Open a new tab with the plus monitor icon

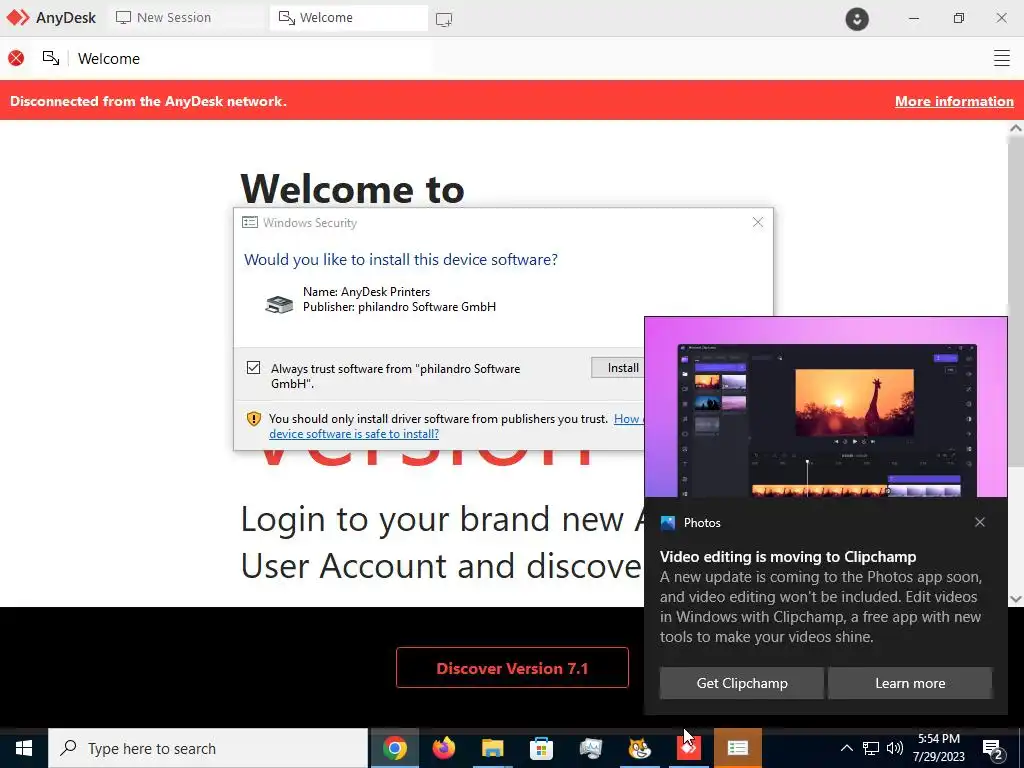[444, 19]
